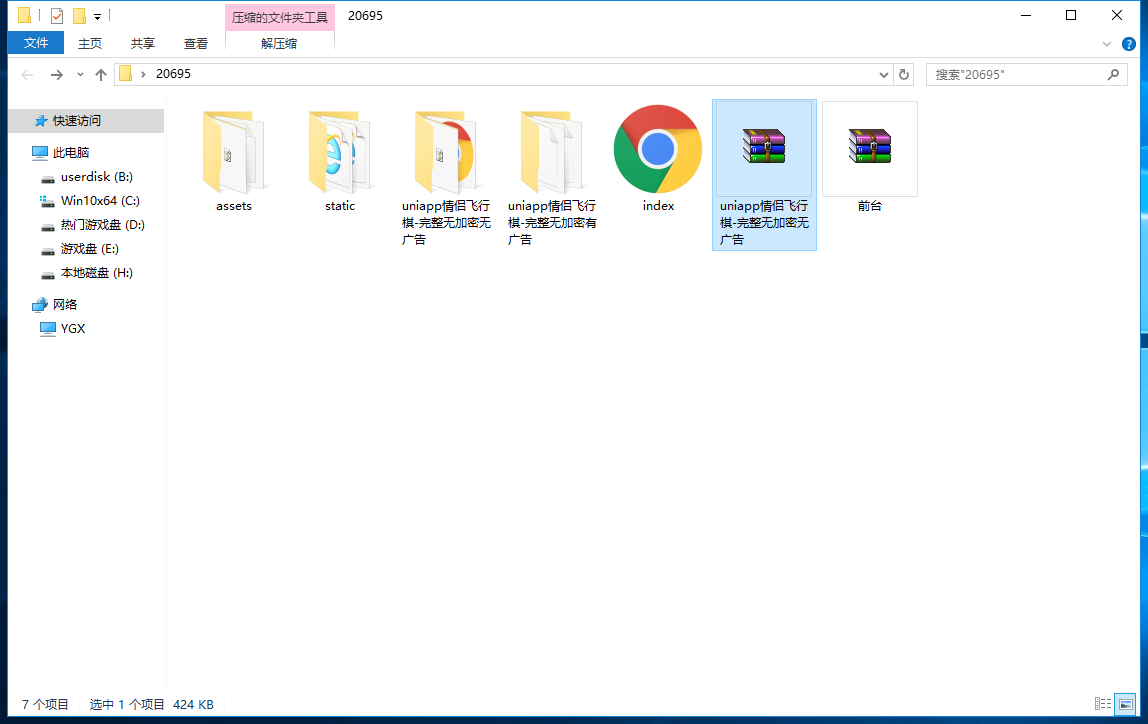Switch to the 查看 ribbon tab
Image resolution: width=1148 pixels, height=724 pixels.
pos(196,43)
